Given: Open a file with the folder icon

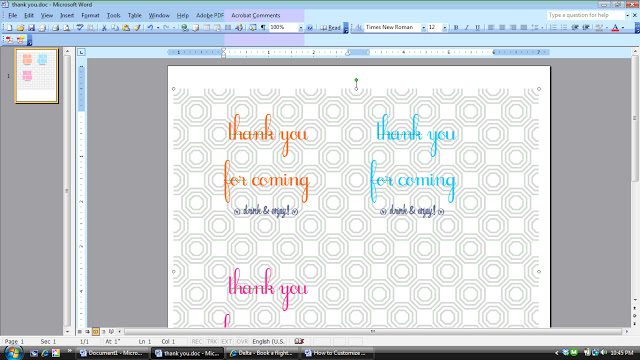Looking at the screenshot, I should 20,28.
